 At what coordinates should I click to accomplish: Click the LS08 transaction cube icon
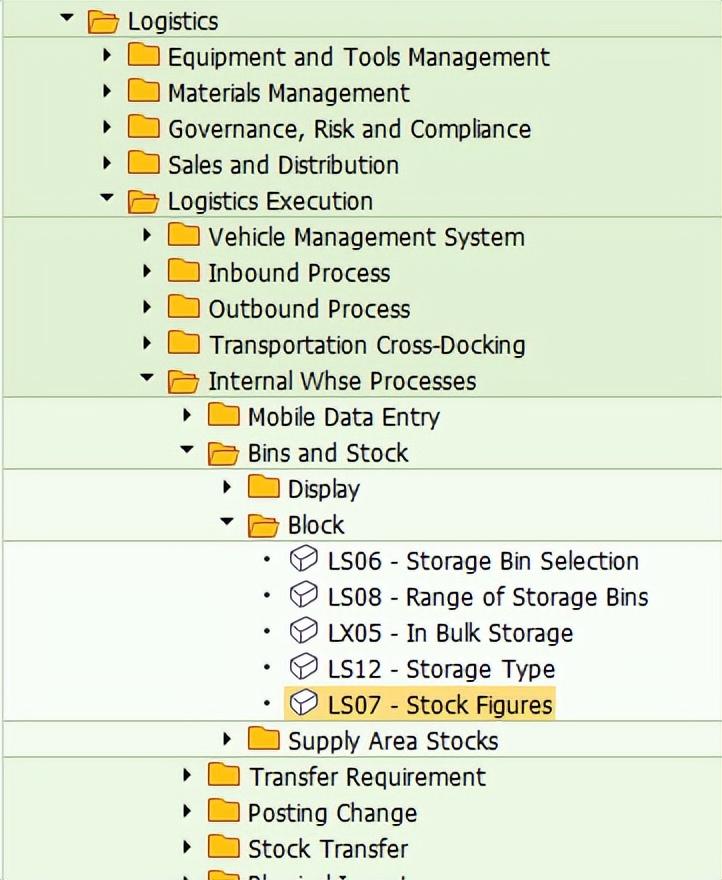[303, 596]
